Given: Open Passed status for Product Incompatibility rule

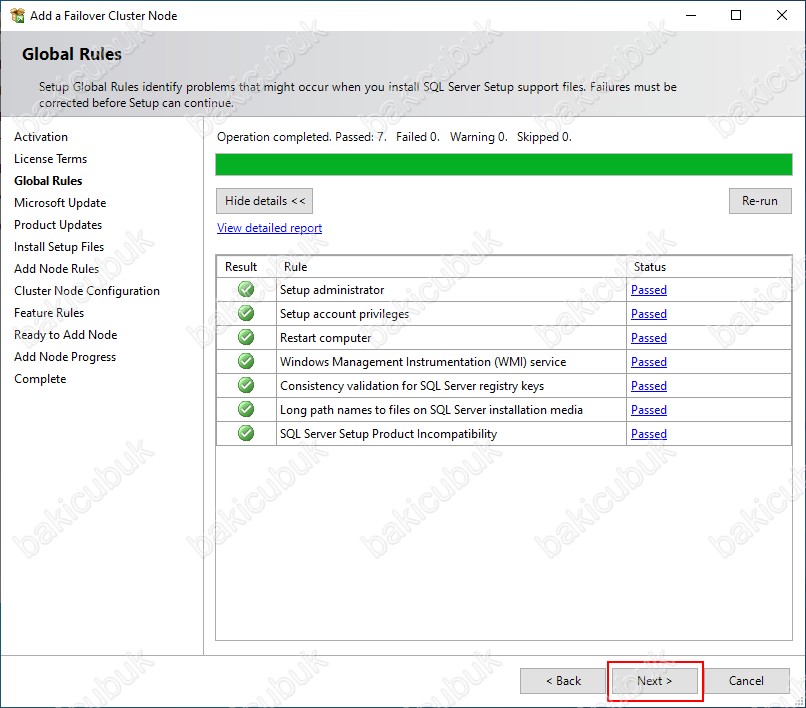Looking at the screenshot, I should click(x=649, y=434).
